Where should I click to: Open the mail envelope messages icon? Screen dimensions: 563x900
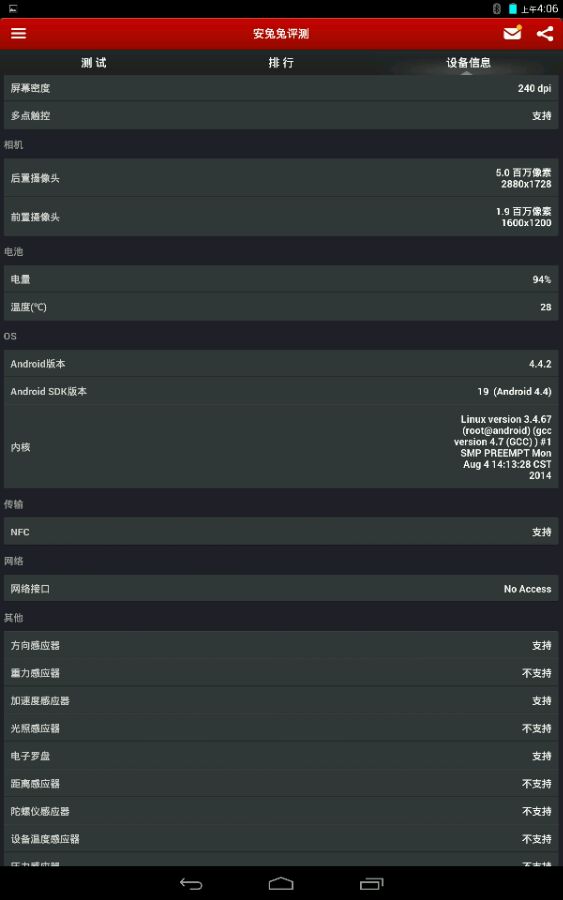tap(512, 33)
